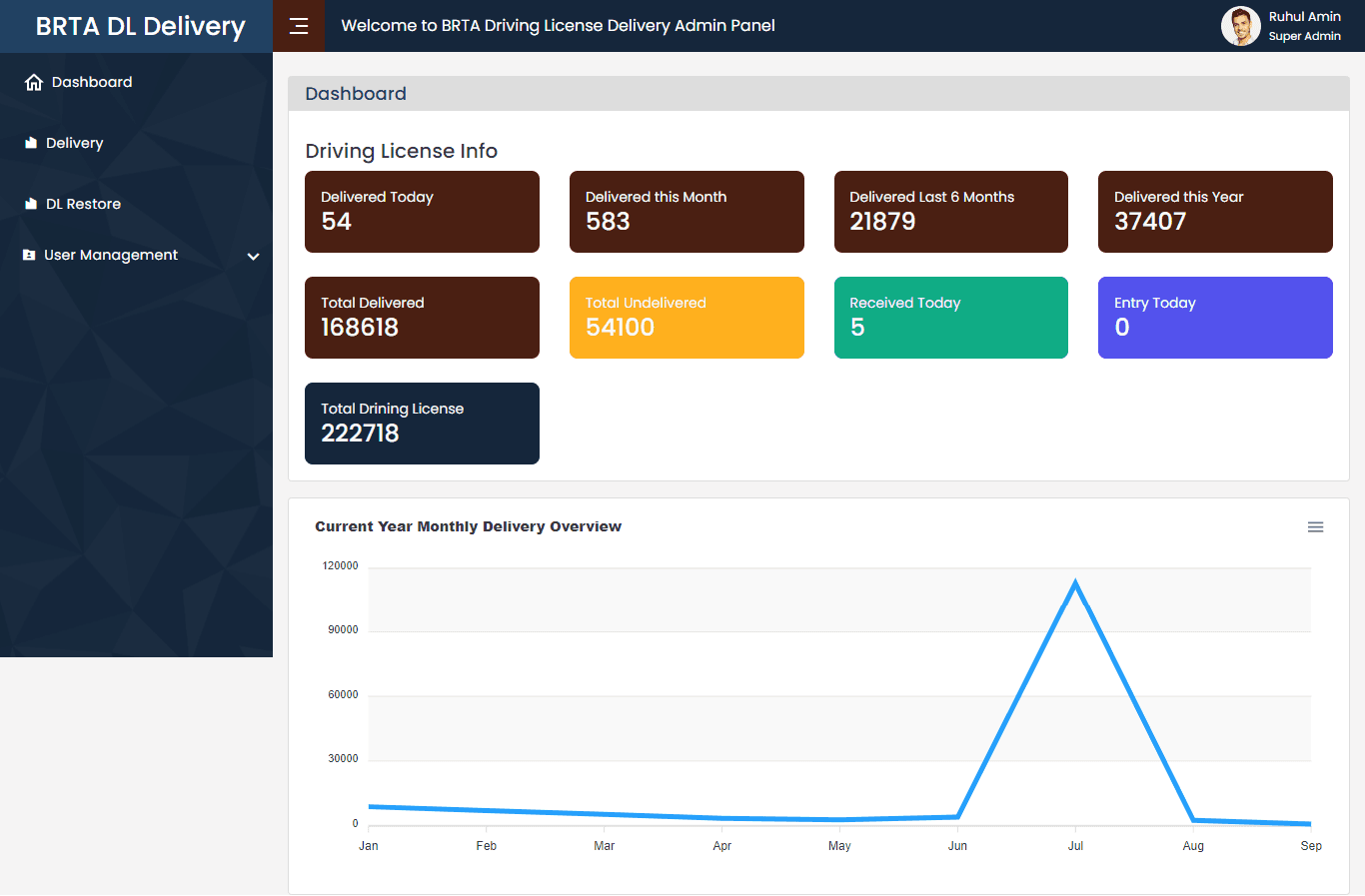This screenshot has width=1365, height=896.
Task: Click the BRTA DL Delivery logo title
Action: (140, 26)
